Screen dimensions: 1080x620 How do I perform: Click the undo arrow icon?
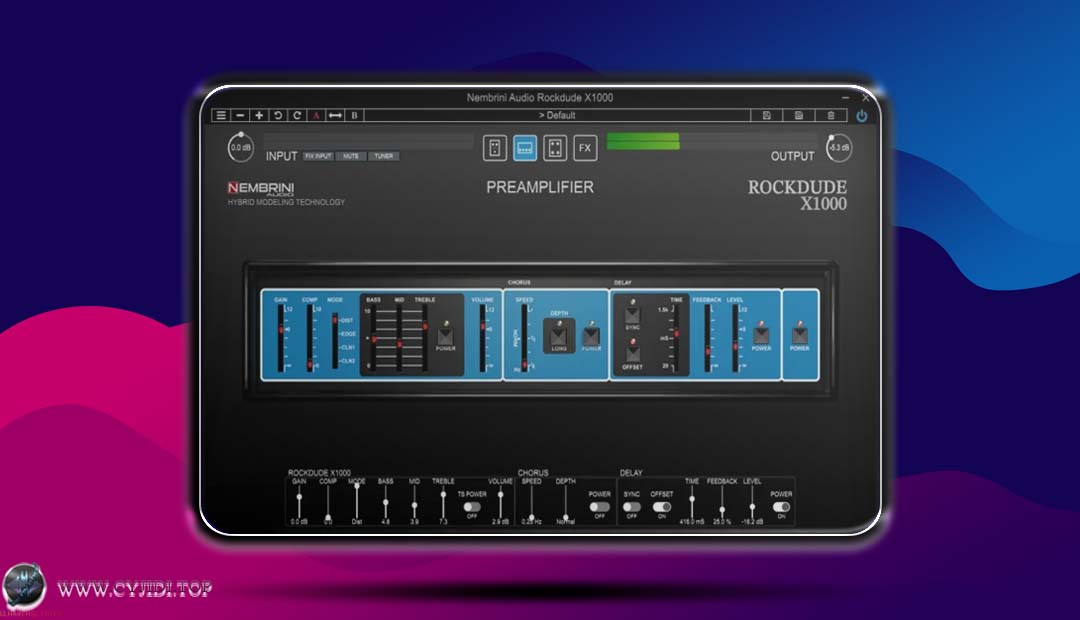[x=278, y=115]
